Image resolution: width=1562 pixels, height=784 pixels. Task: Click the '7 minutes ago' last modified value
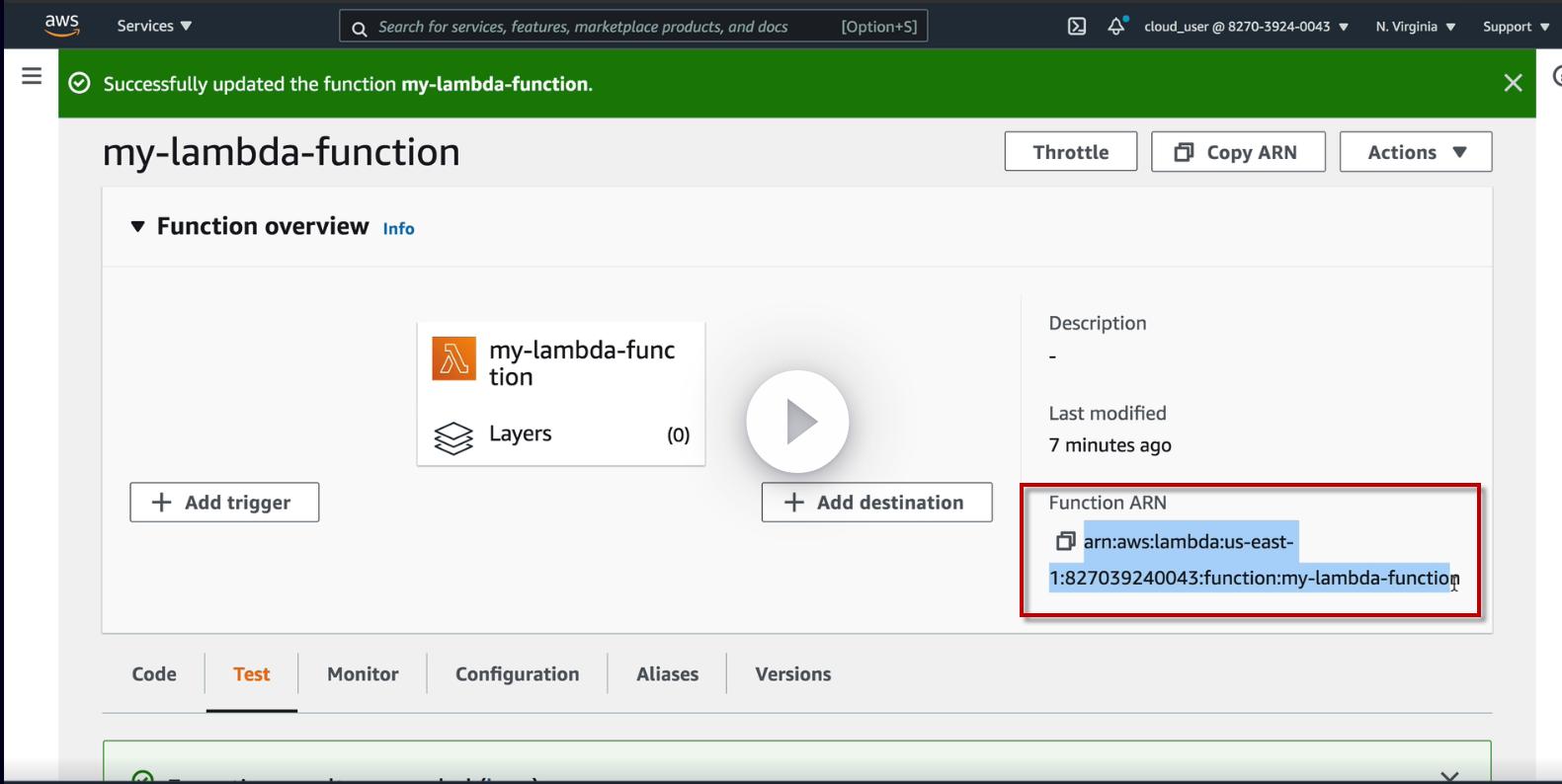[1110, 445]
